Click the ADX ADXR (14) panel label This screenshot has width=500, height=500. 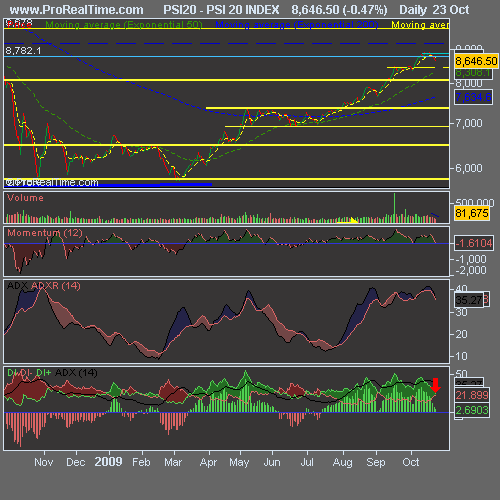[44, 286]
